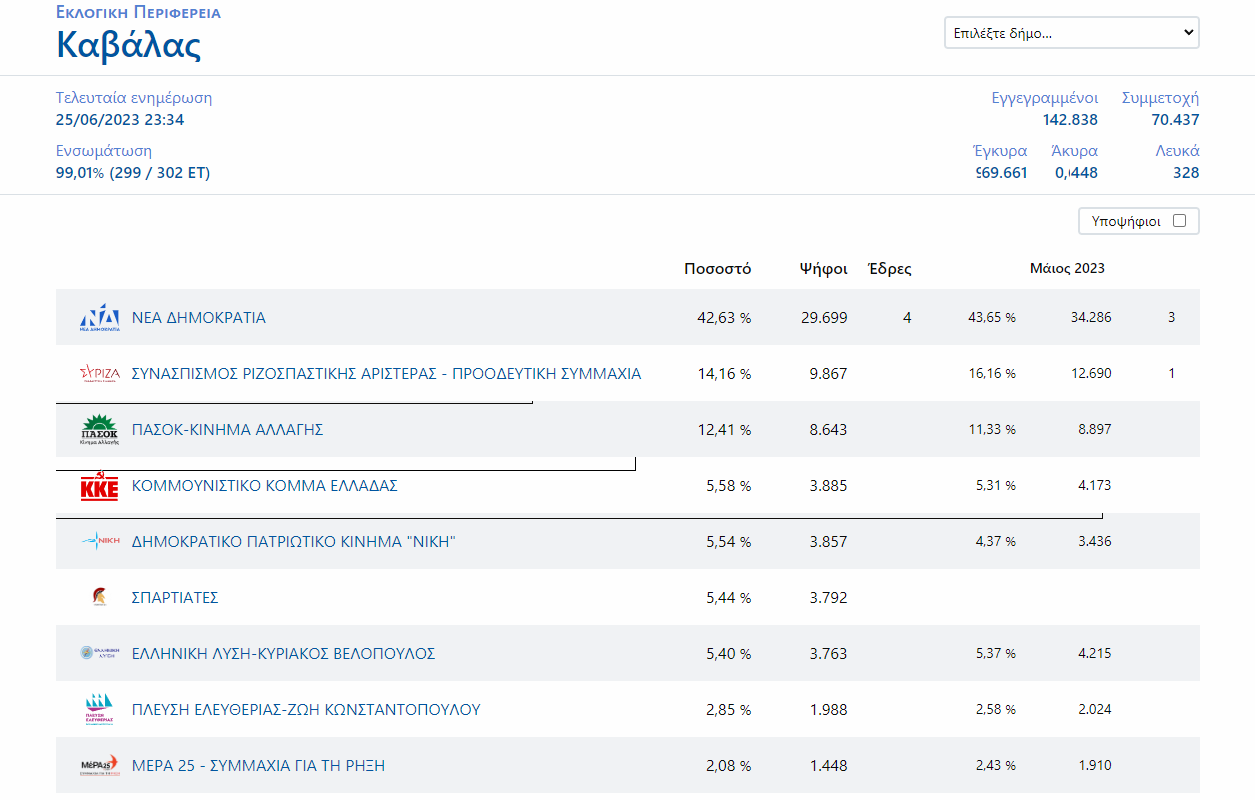Click the Καβάλας region heading

tap(129, 45)
